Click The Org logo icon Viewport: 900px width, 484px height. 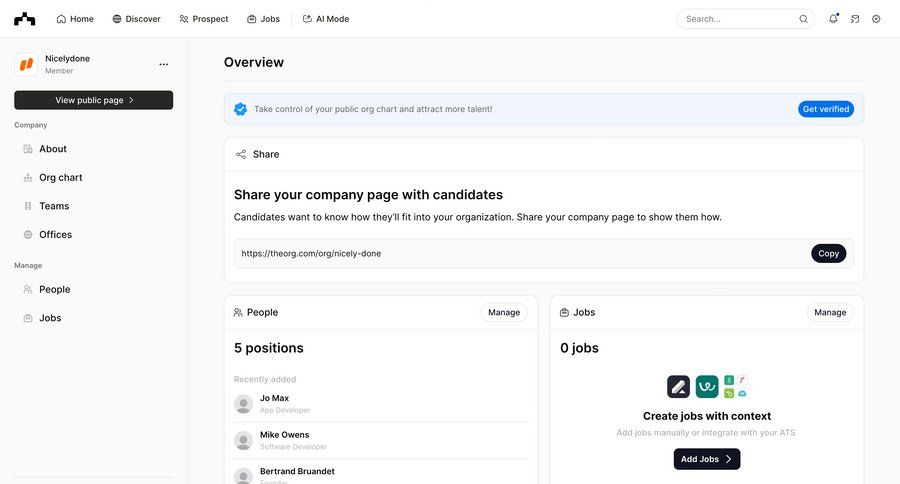point(25,19)
